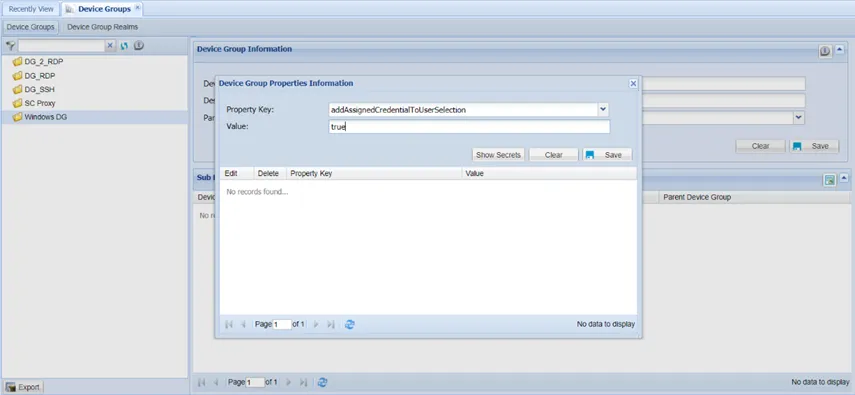Image resolution: width=855 pixels, height=395 pixels.
Task: Click the filter funnel icon above device group tree
Action: [x=10, y=46]
